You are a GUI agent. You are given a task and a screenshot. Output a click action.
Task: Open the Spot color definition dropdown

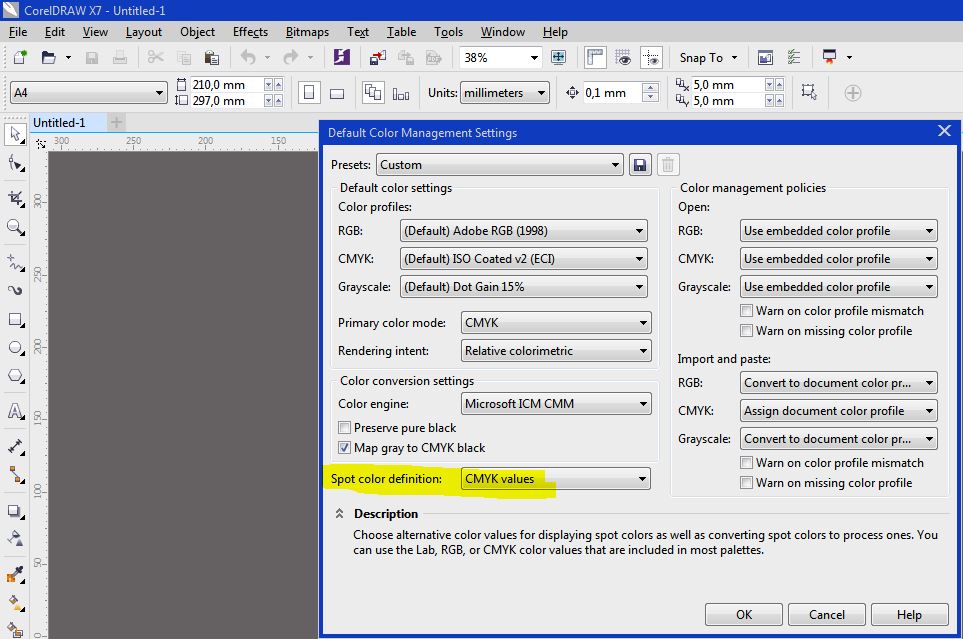click(556, 479)
